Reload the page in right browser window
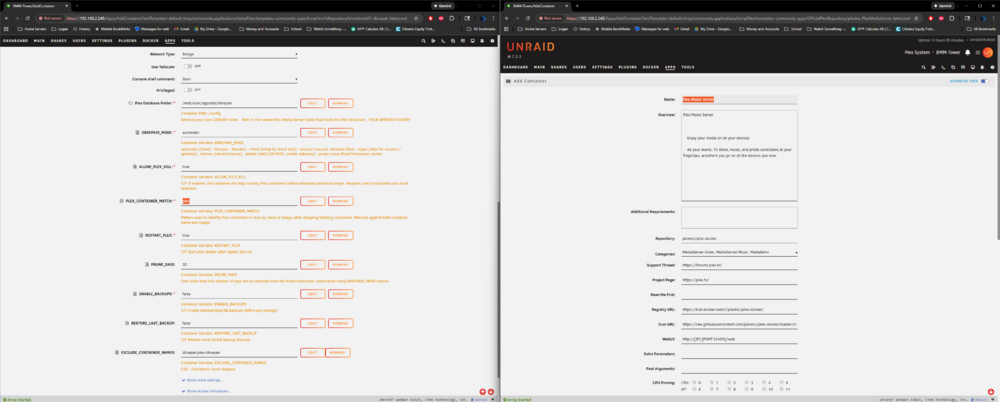 528,19
